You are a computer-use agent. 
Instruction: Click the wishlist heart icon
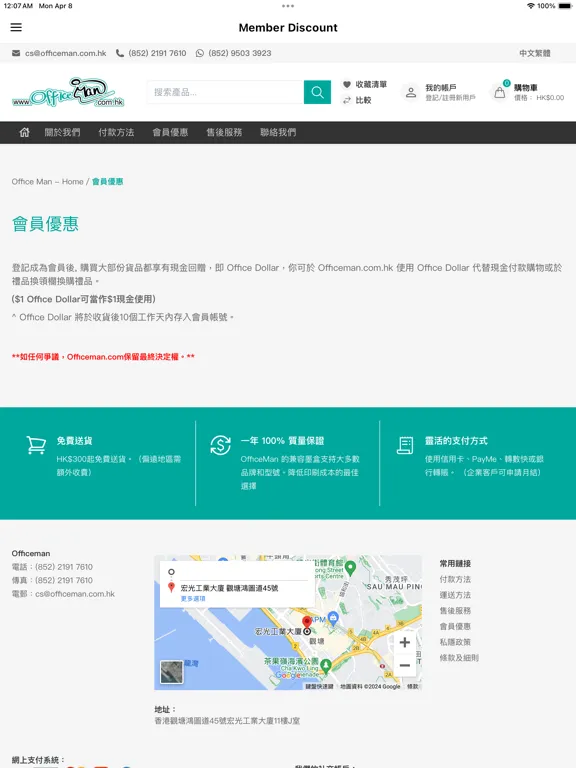pos(347,84)
